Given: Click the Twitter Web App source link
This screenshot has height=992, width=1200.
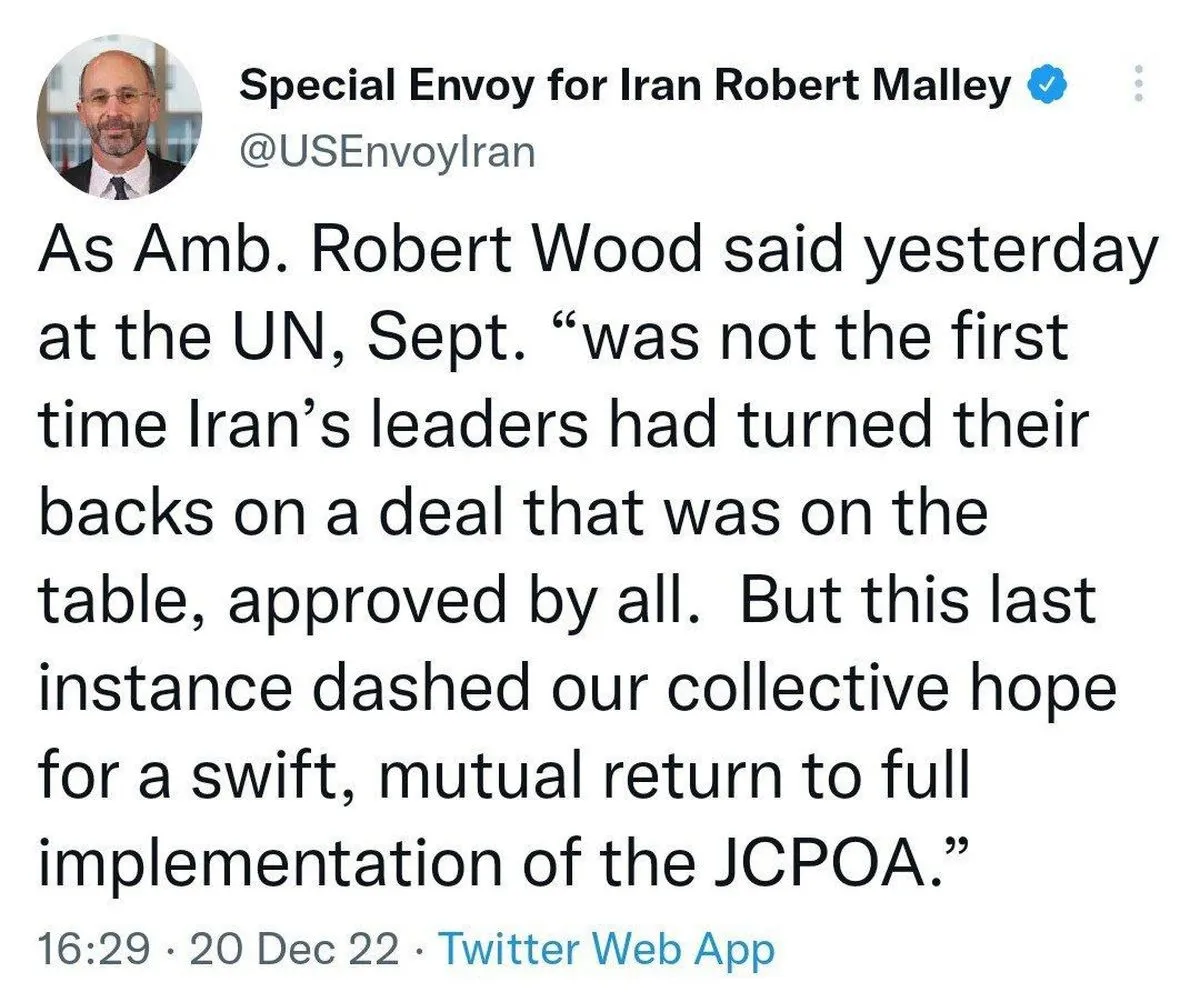Looking at the screenshot, I should pyautogui.click(x=606, y=949).
